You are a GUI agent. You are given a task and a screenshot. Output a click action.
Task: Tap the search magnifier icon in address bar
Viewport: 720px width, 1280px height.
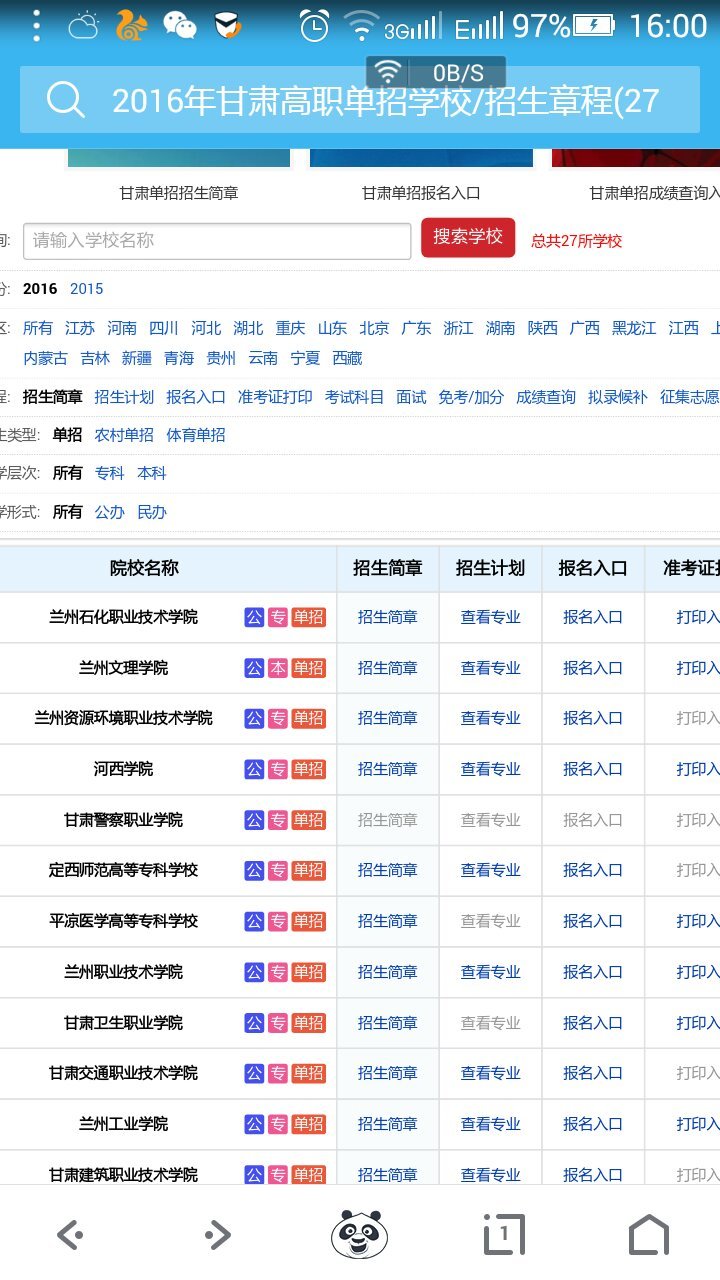pyautogui.click(x=66, y=100)
